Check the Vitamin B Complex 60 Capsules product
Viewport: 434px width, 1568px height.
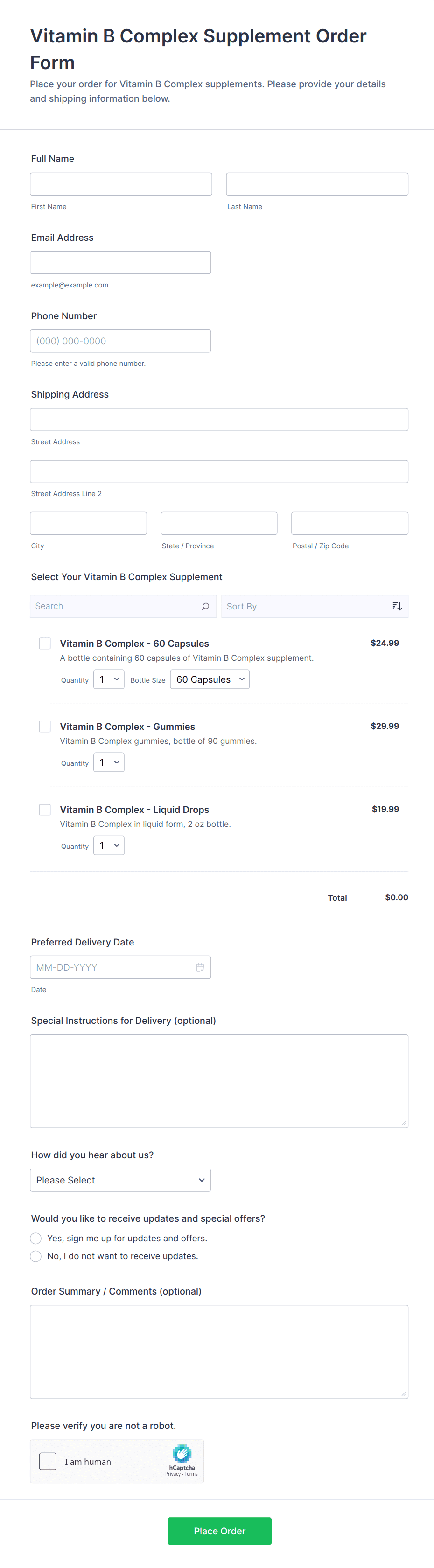(45, 644)
